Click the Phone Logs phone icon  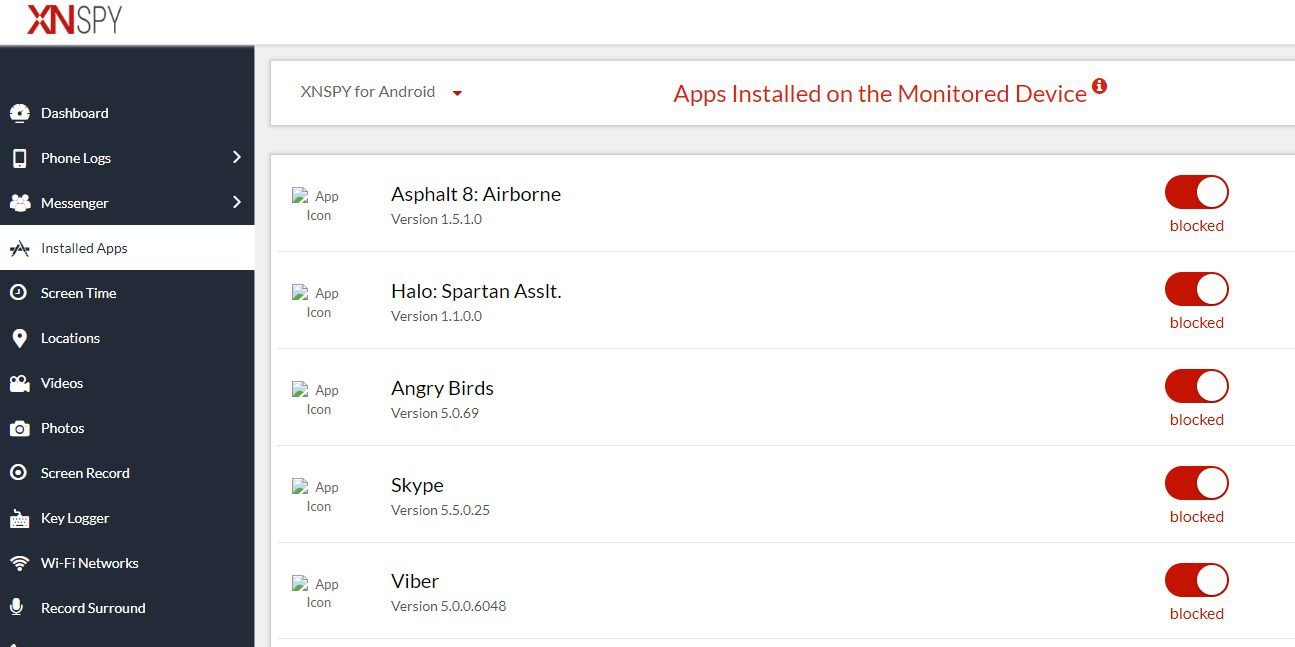19,158
